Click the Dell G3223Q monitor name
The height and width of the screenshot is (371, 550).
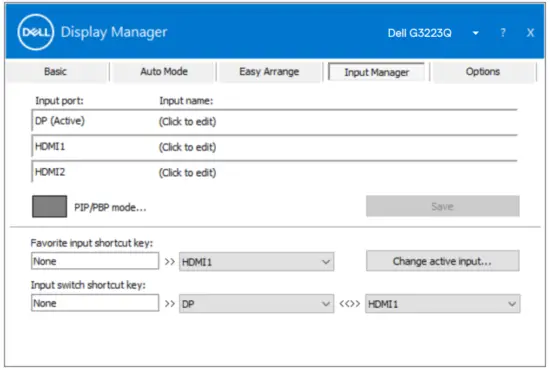coord(420,33)
